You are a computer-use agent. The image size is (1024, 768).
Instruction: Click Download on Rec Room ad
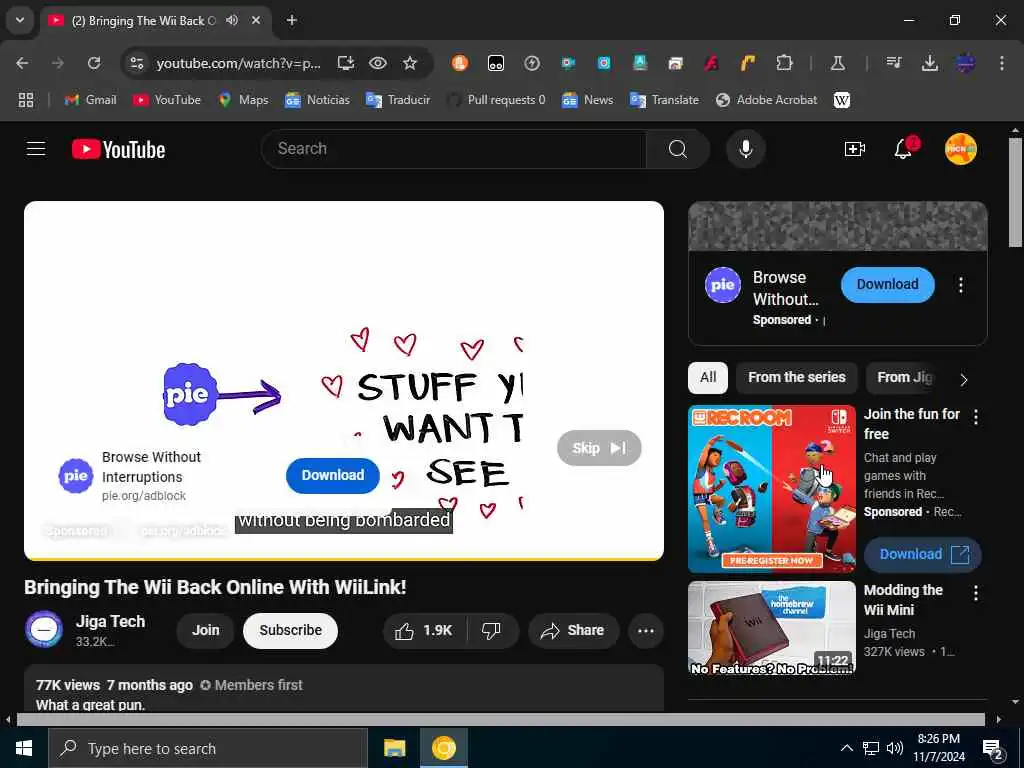click(923, 554)
